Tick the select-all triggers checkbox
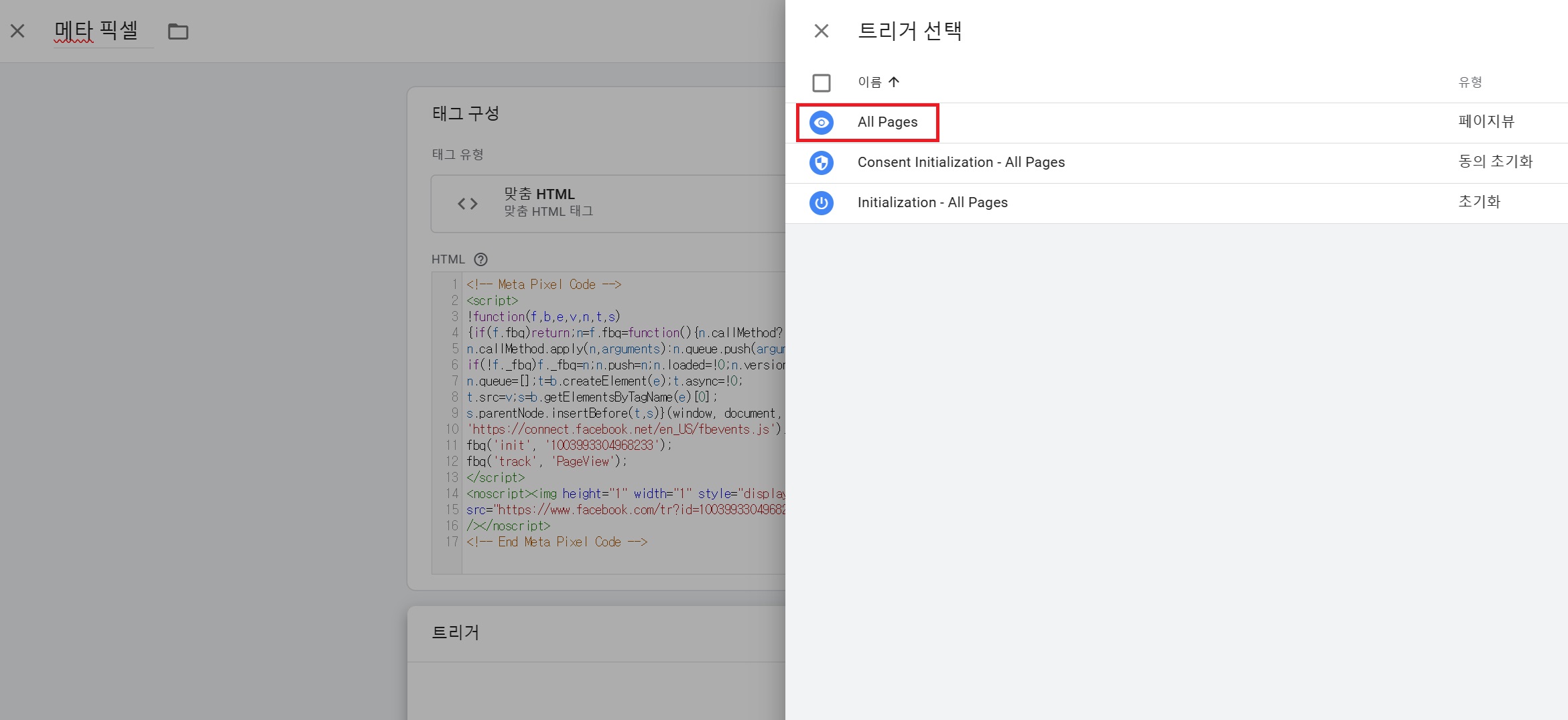 pyautogui.click(x=821, y=82)
